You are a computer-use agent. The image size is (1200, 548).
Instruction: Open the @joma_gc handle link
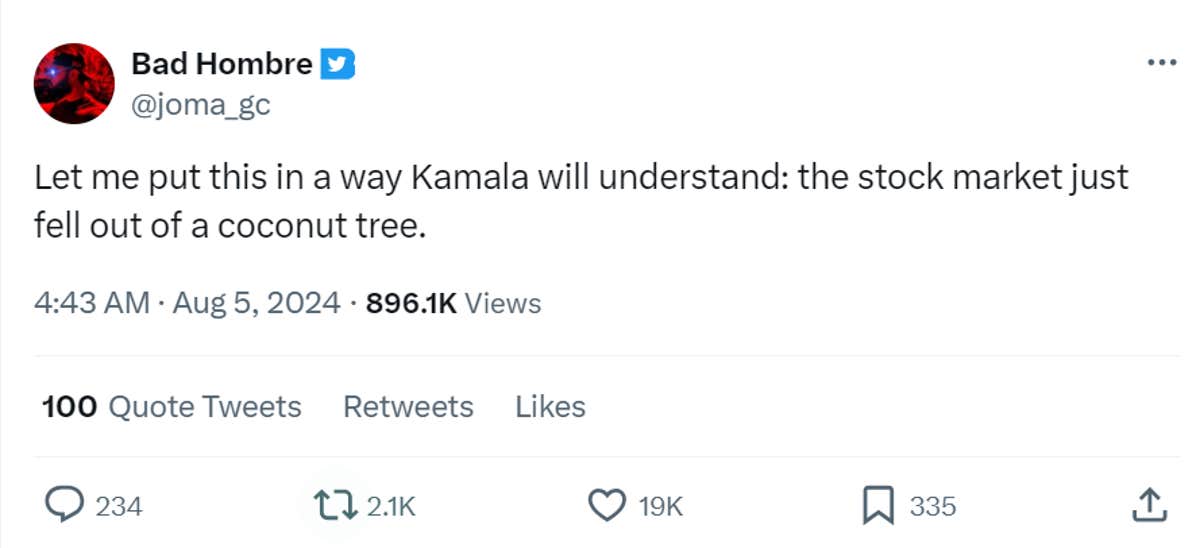pyautogui.click(x=200, y=104)
